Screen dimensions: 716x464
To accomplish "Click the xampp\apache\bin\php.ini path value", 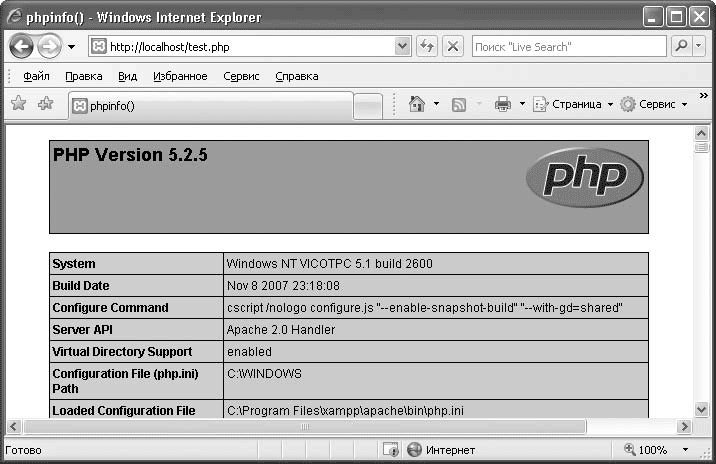I will 345,411.
